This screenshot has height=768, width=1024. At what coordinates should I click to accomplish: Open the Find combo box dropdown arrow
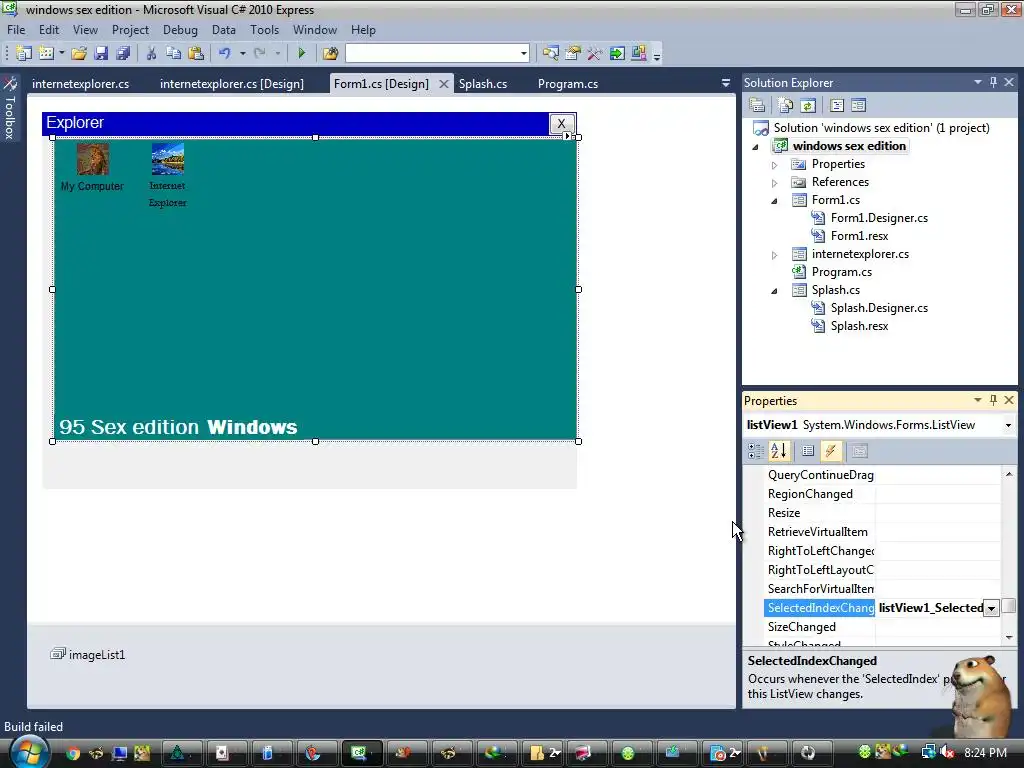pos(524,54)
